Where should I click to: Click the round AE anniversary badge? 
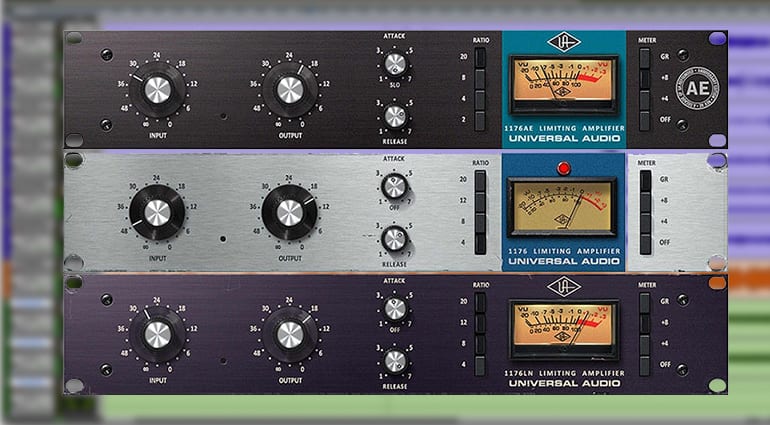(697, 88)
